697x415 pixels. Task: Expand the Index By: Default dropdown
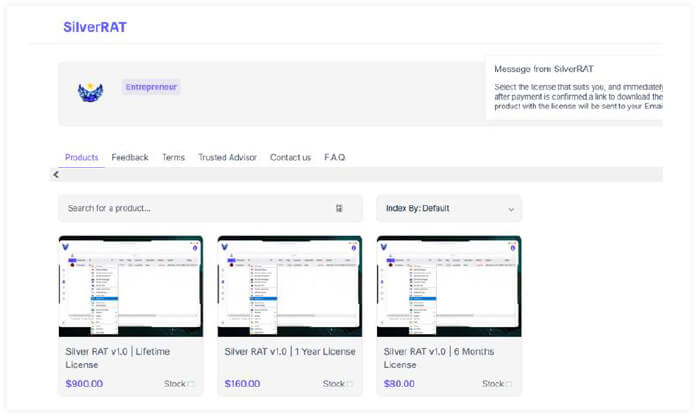tap(449, 208)
